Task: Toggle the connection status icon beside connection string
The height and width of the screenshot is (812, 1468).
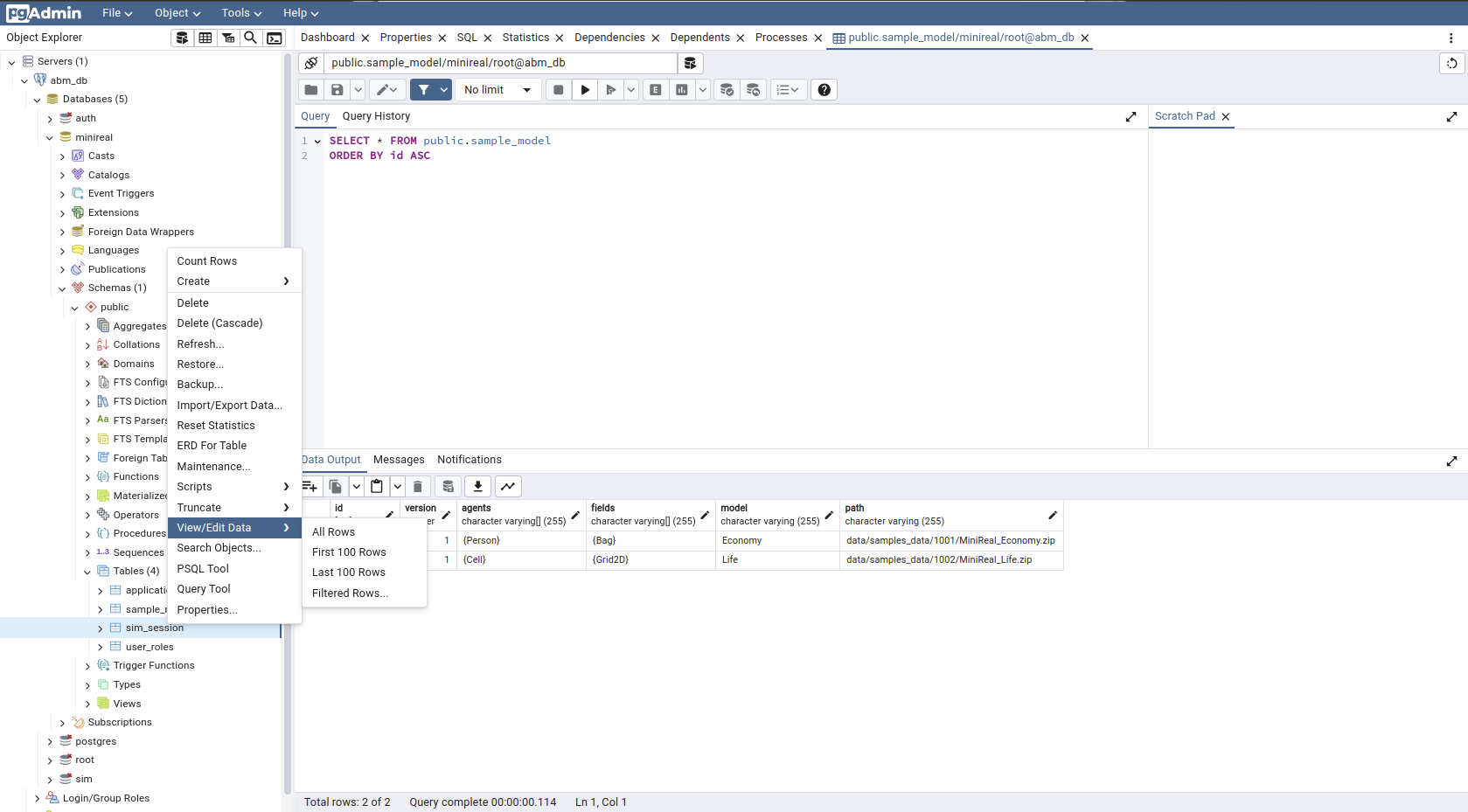Action: coord(311,63)
